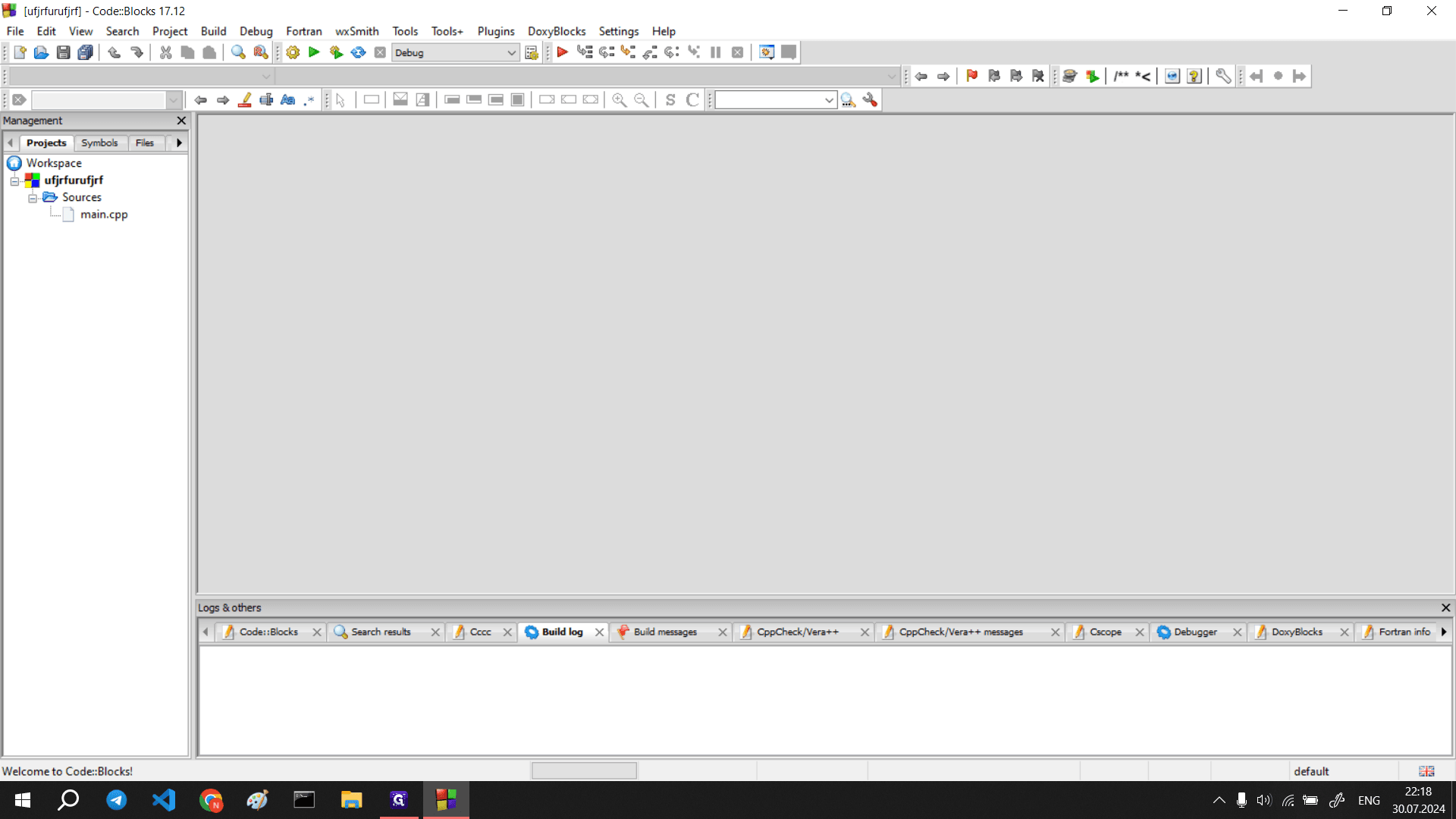Open Telegram from the taskbar
1456x819 pixels.
tap(116, 800)
